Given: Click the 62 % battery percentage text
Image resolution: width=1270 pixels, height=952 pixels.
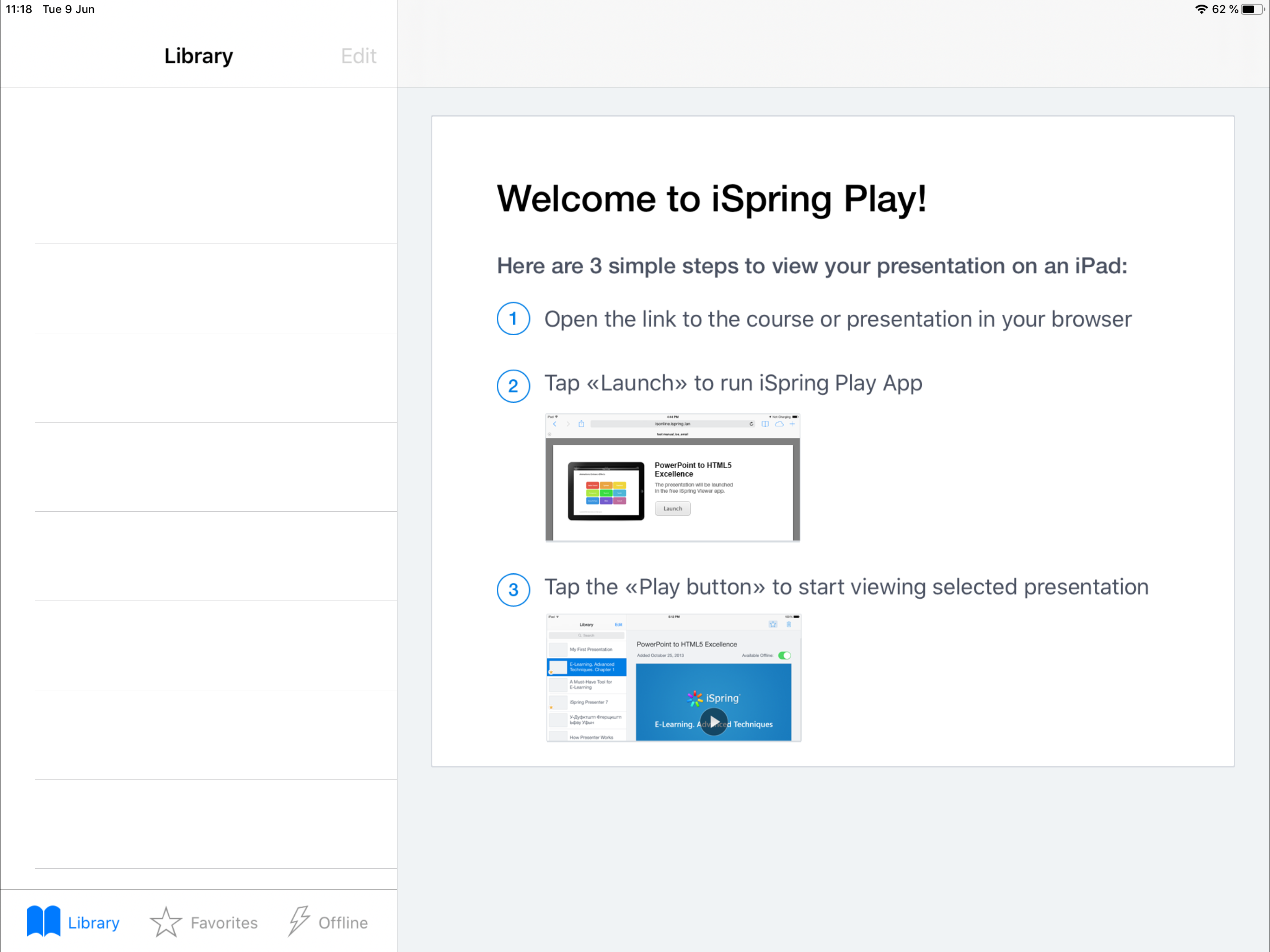Looking at the screenshot, I should (x=1224, y=9).
